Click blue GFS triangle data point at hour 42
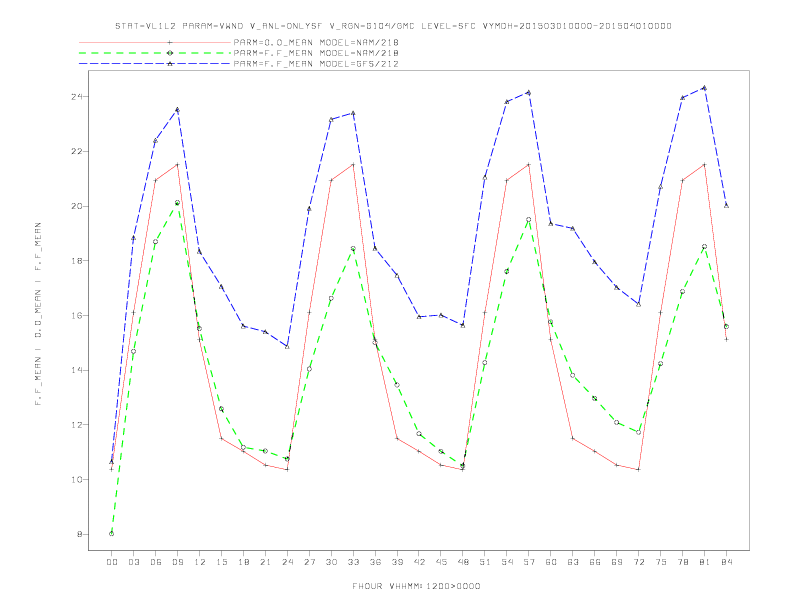 (419, 317)
